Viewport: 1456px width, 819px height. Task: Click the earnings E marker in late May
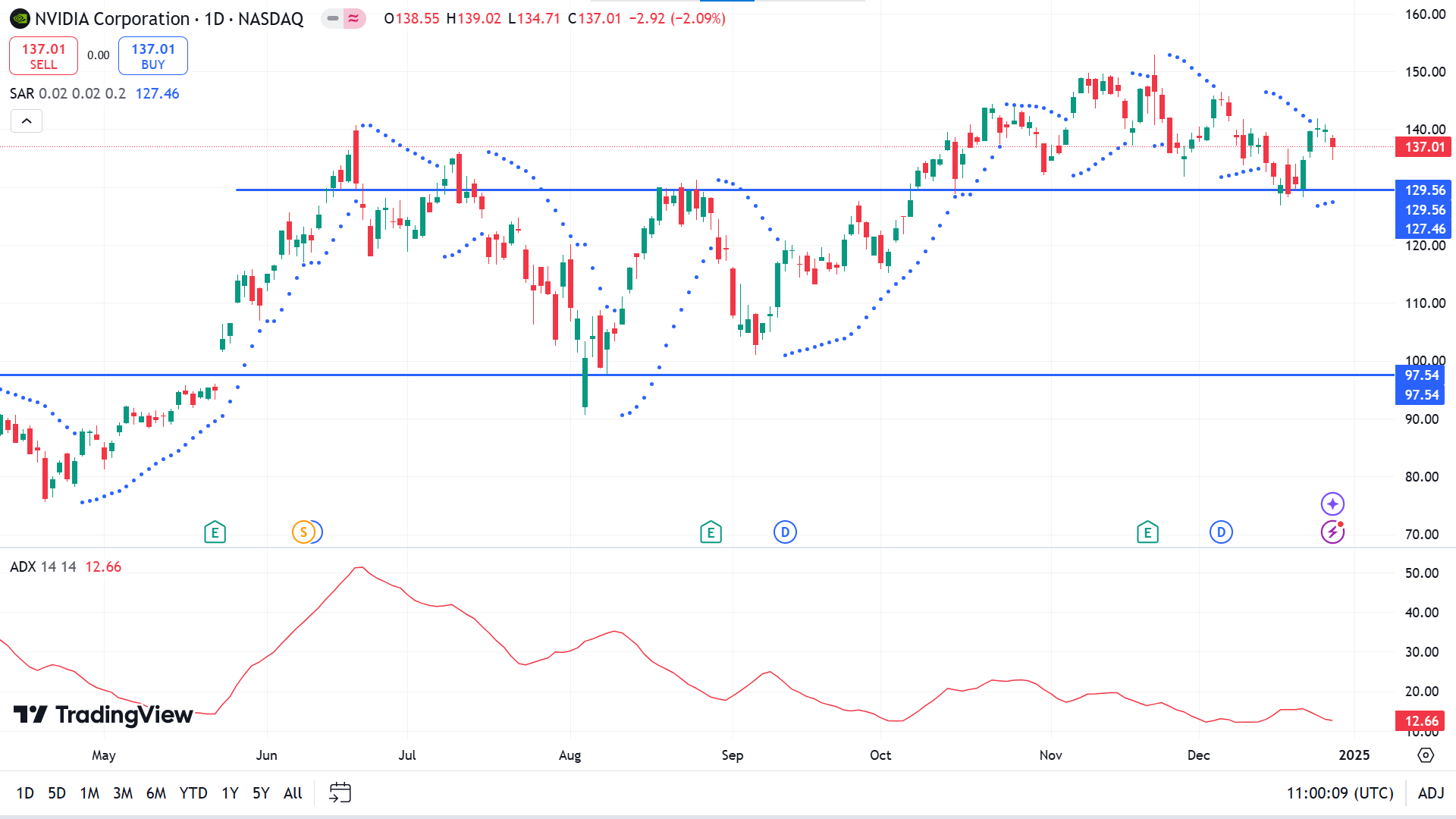(215, 532)
